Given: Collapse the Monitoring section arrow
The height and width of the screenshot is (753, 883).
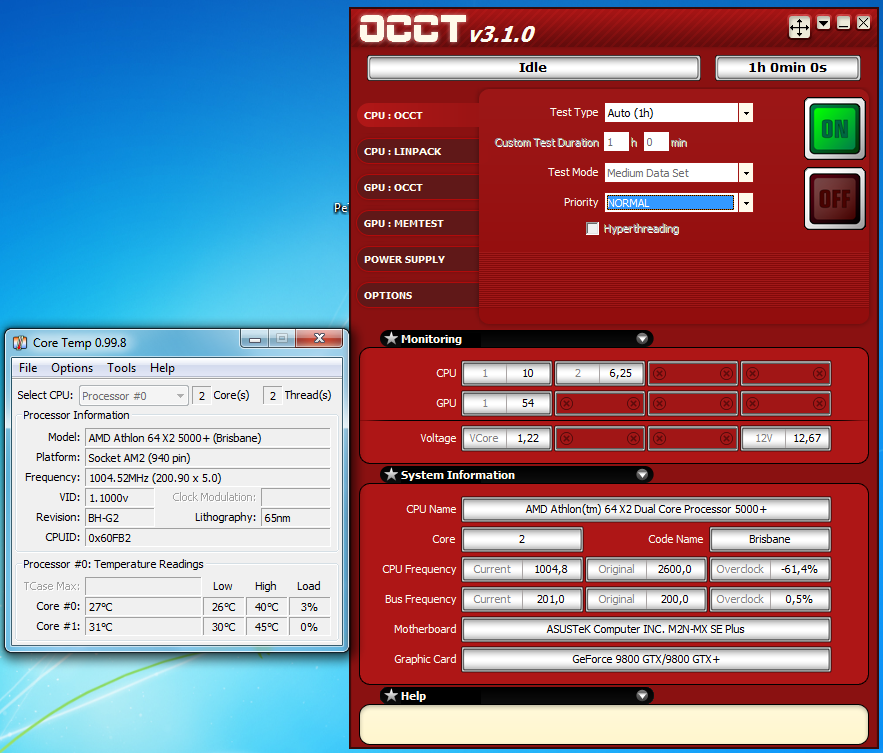Looking at the screenshot, I should [642, 338].
